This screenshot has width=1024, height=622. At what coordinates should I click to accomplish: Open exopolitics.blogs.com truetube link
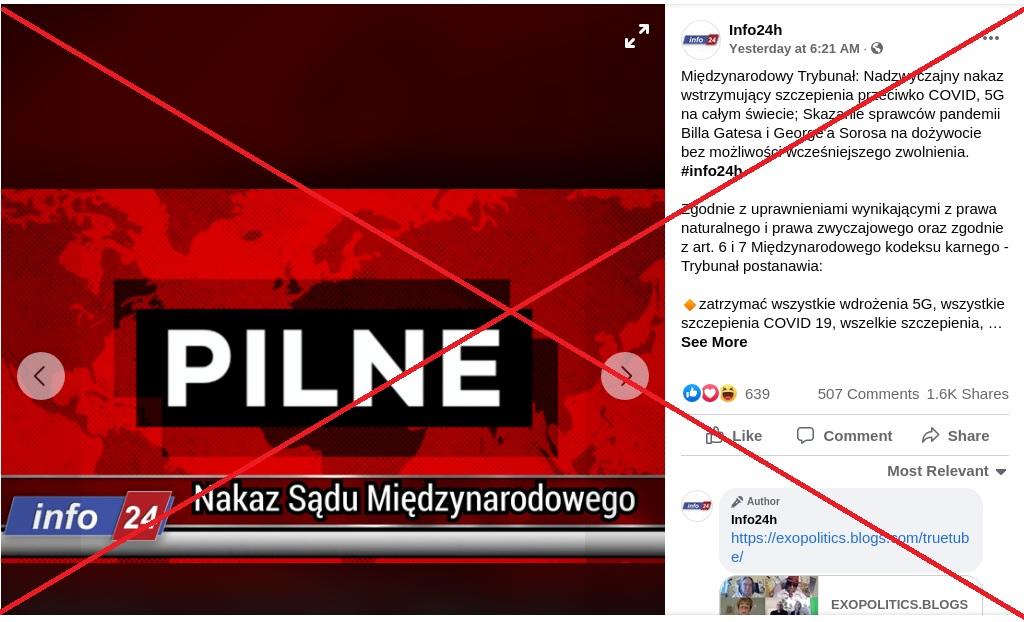coord(850,548)
